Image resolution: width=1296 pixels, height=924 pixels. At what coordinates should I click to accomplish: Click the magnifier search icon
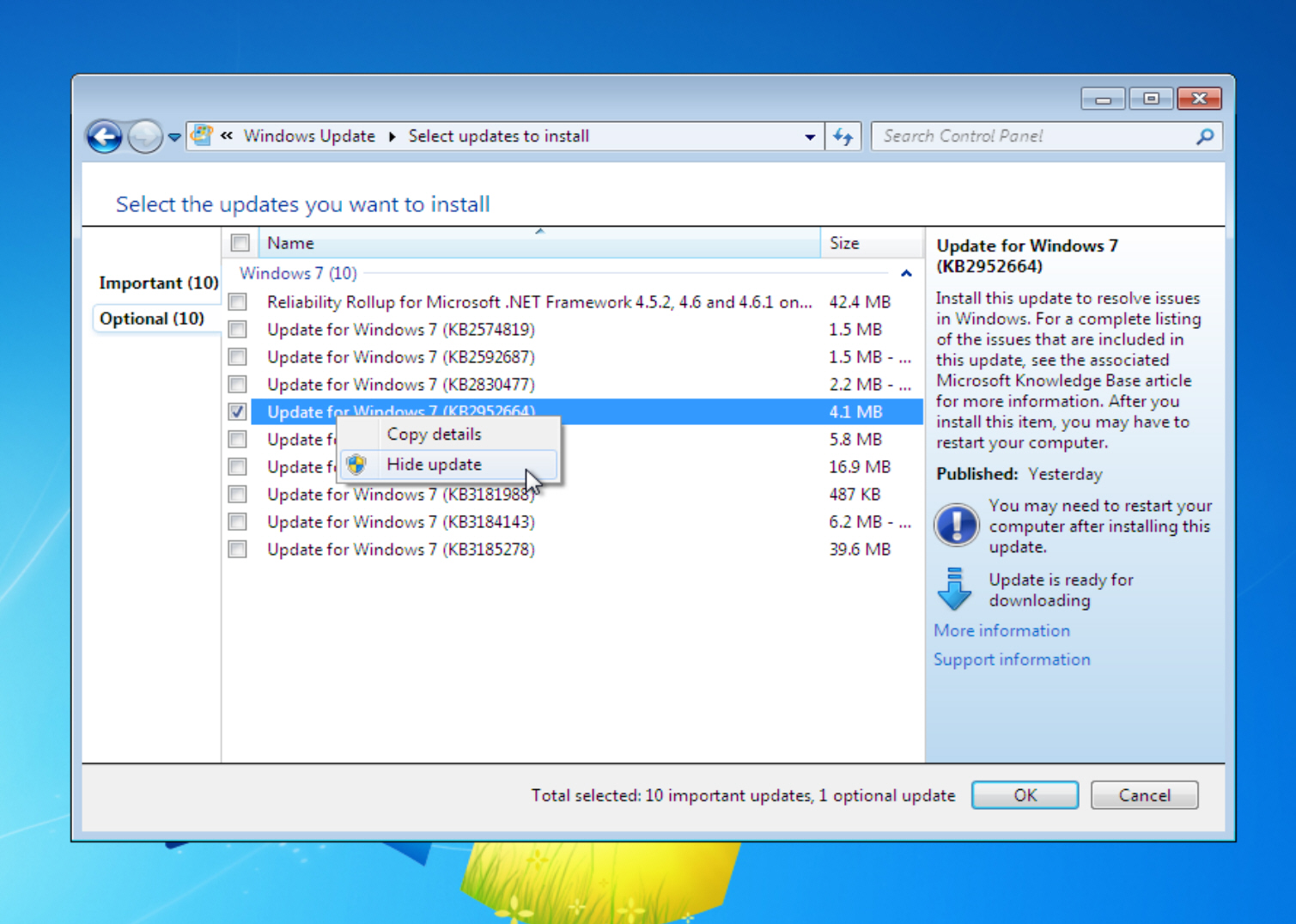tap(1205, 136)
